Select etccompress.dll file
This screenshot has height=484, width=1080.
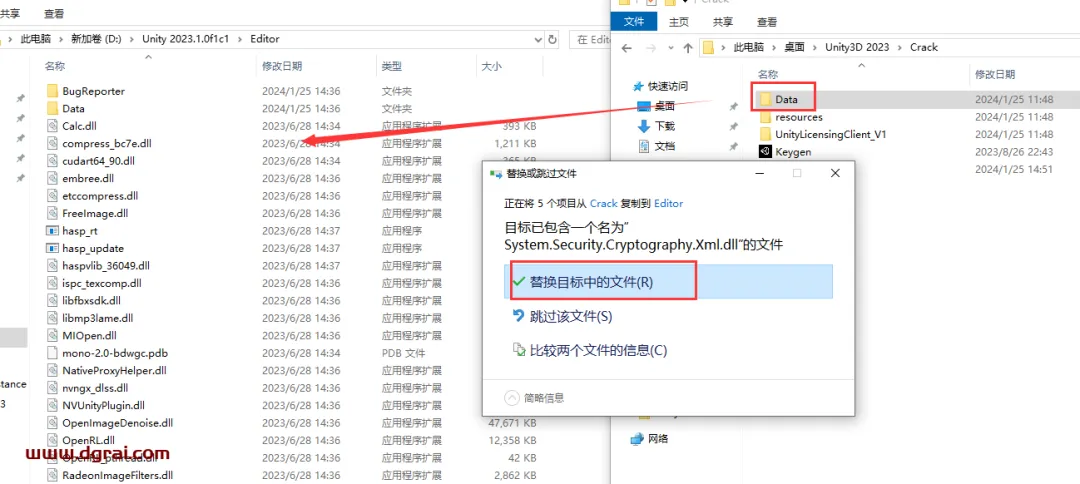pyautogui.click(x=100, y=196)
